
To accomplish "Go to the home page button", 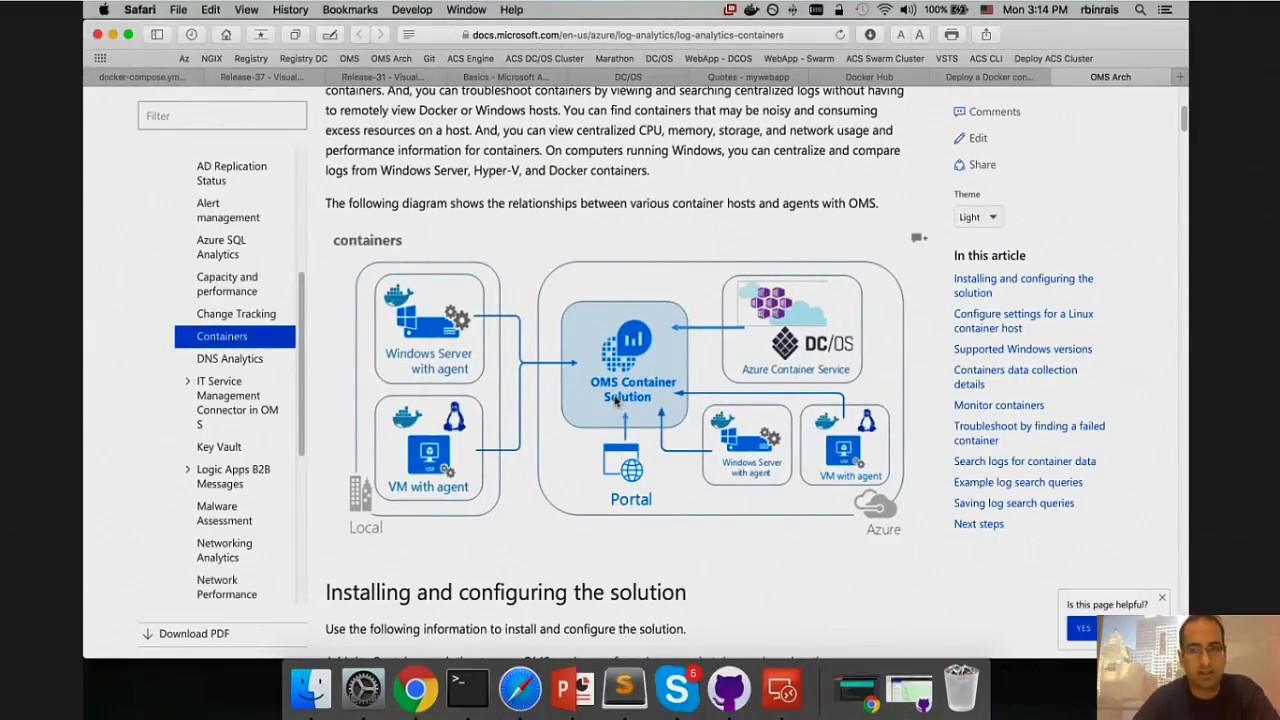I will click(x=226, y=34).
